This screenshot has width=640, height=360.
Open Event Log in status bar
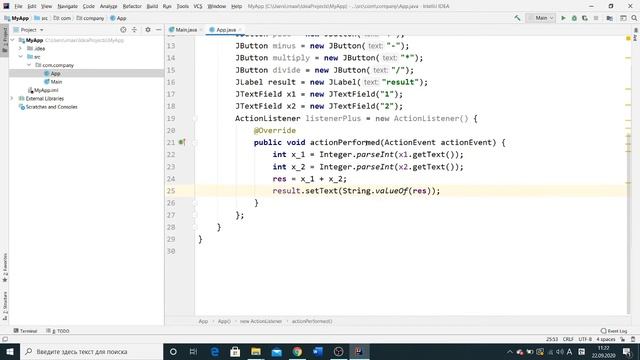tap(614, 331)
